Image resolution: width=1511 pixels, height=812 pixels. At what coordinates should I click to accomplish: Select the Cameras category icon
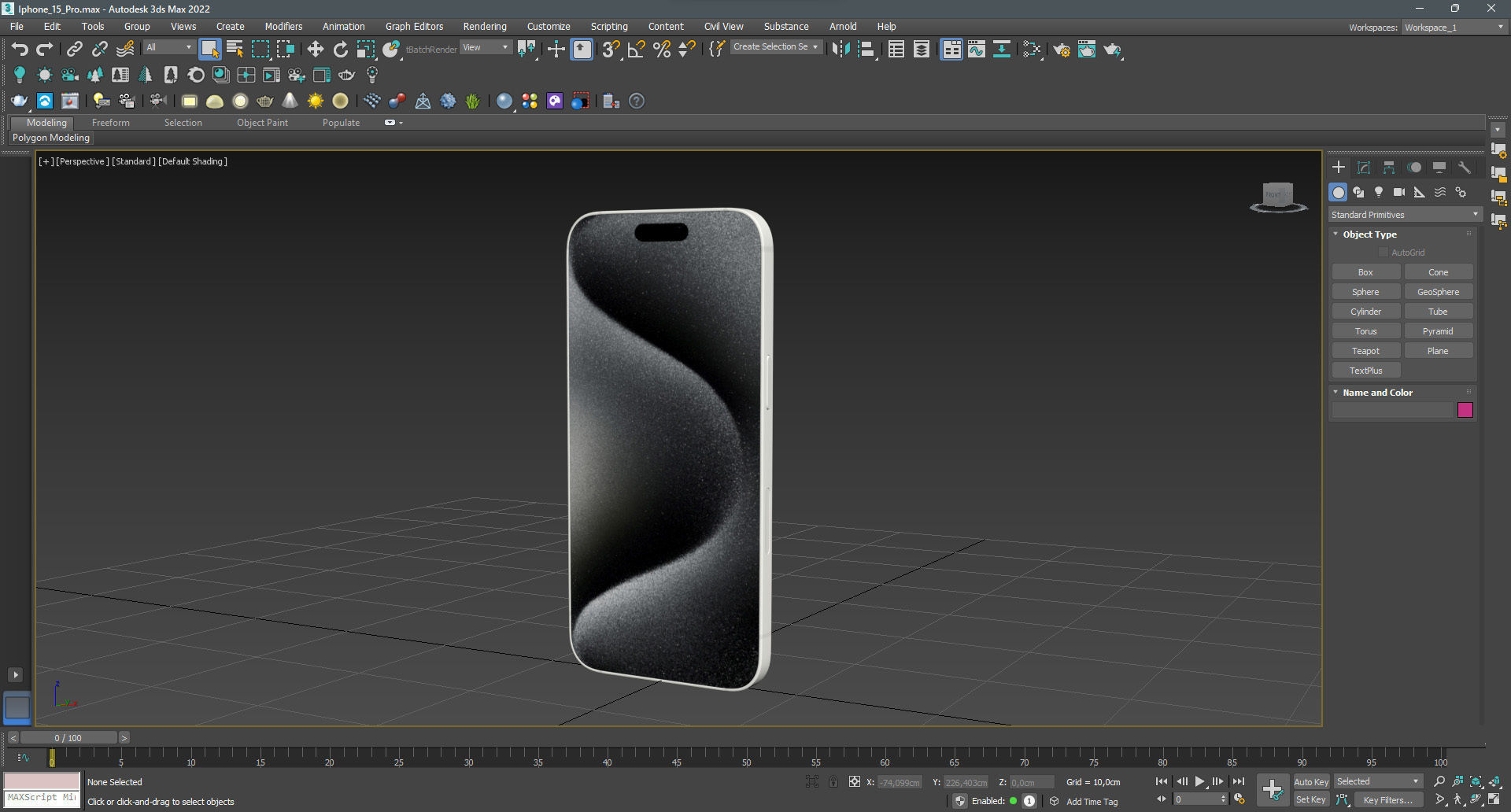click(x=1399, y=192)
